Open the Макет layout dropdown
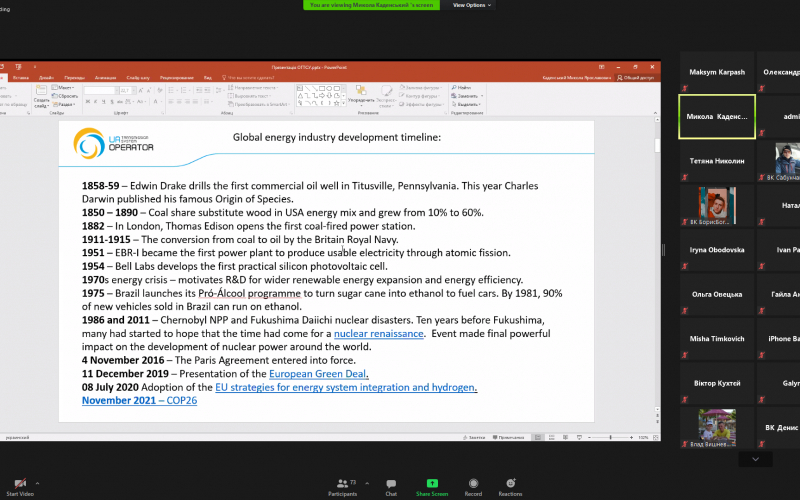 (63, 88)
